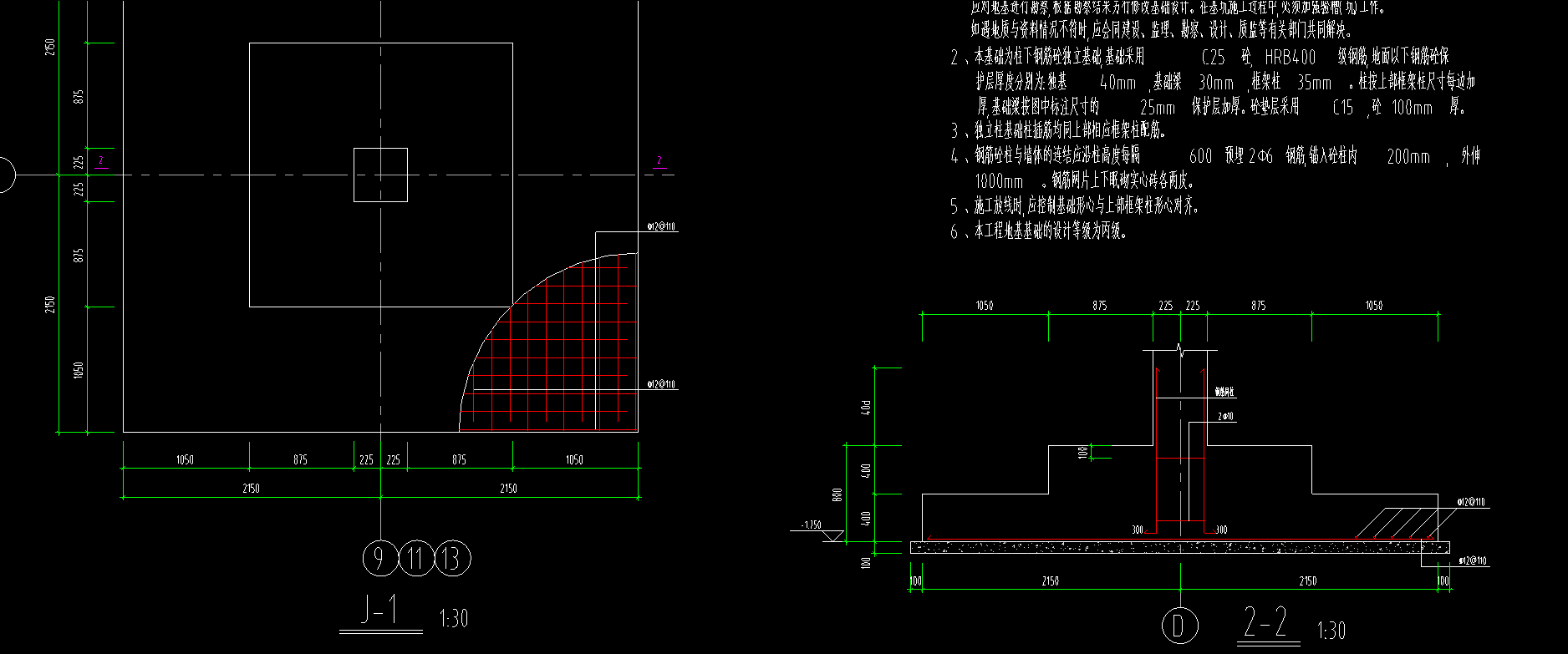Select note 5 text line

[x=1075, y=205]
